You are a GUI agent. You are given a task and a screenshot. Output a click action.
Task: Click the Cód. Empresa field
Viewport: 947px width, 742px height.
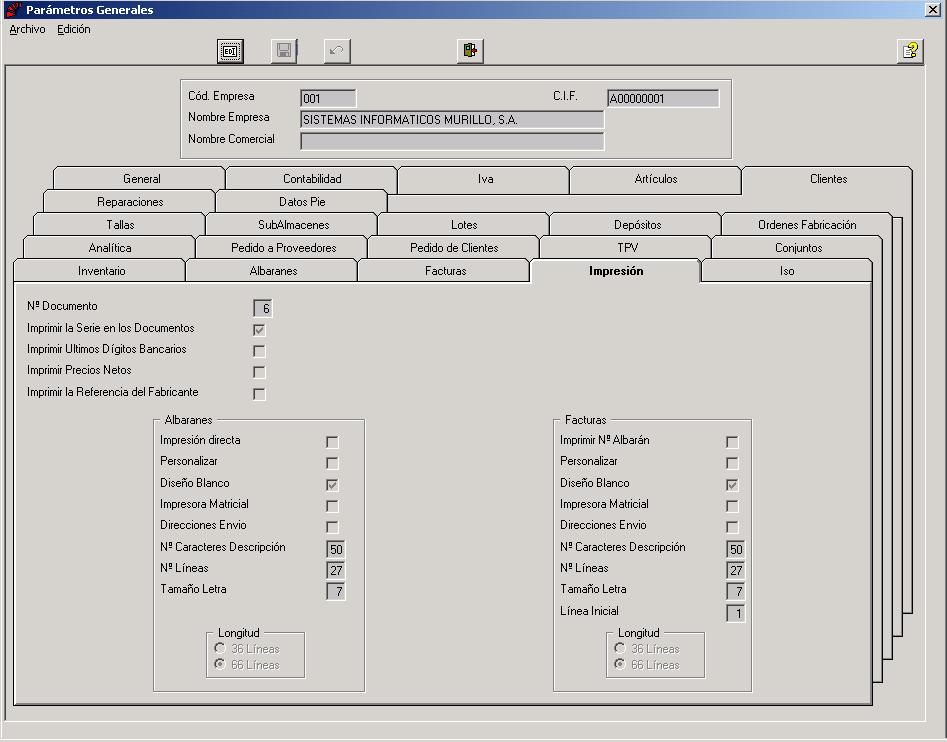pos(328,98)
